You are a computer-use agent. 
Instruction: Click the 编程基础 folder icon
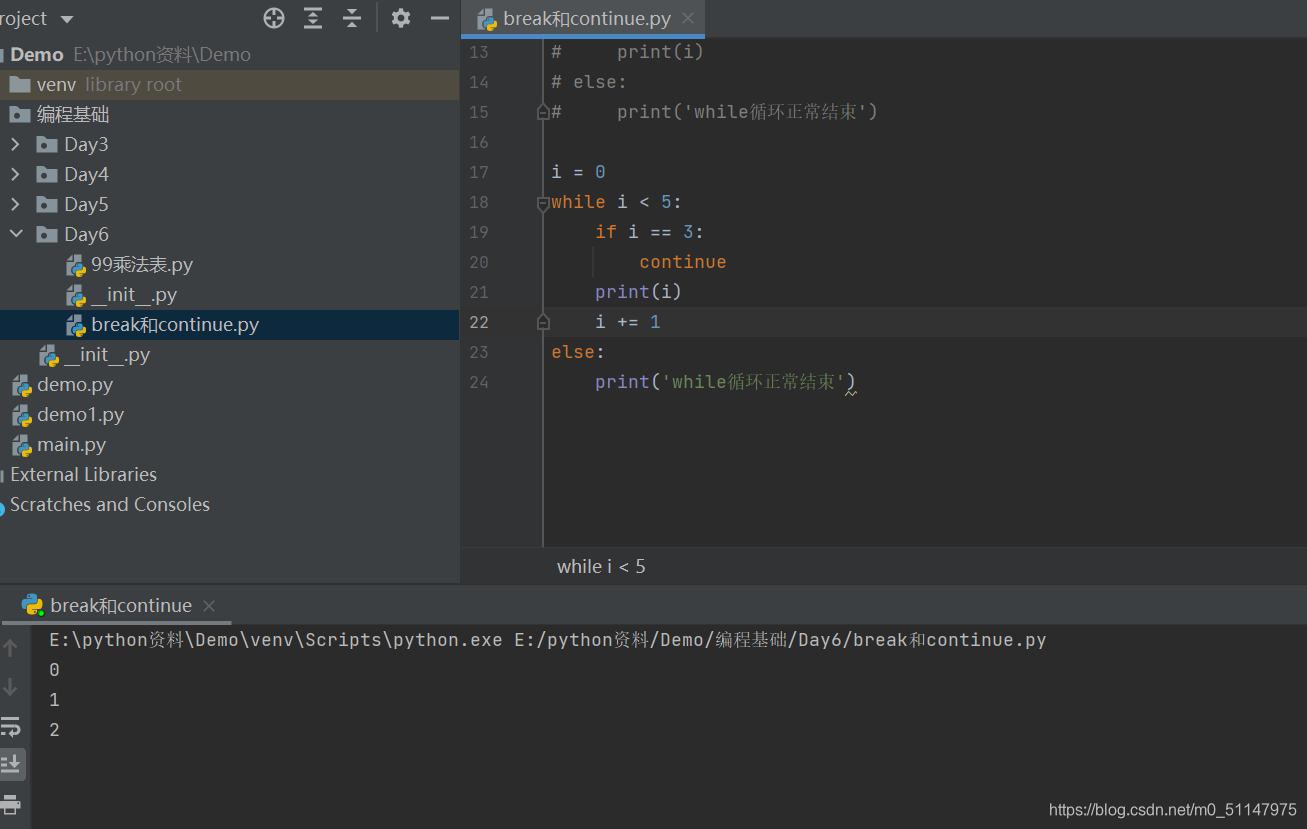[20, 115]
